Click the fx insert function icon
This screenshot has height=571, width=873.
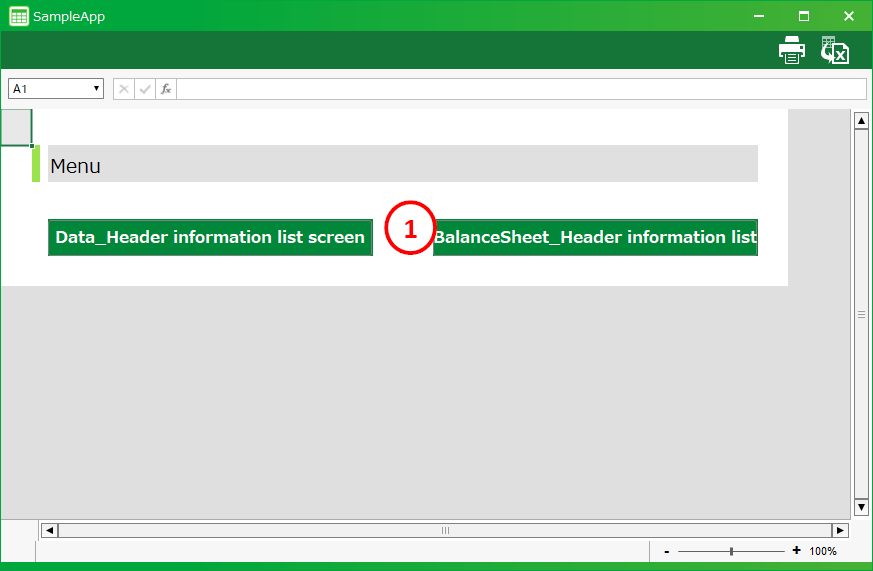pos(166,89)
